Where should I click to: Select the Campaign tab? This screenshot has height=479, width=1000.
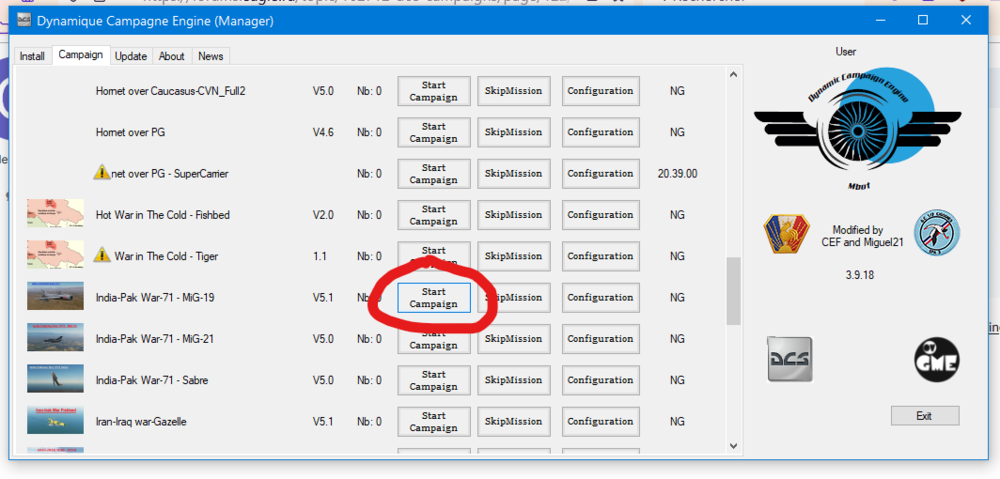tap(81, 55)
